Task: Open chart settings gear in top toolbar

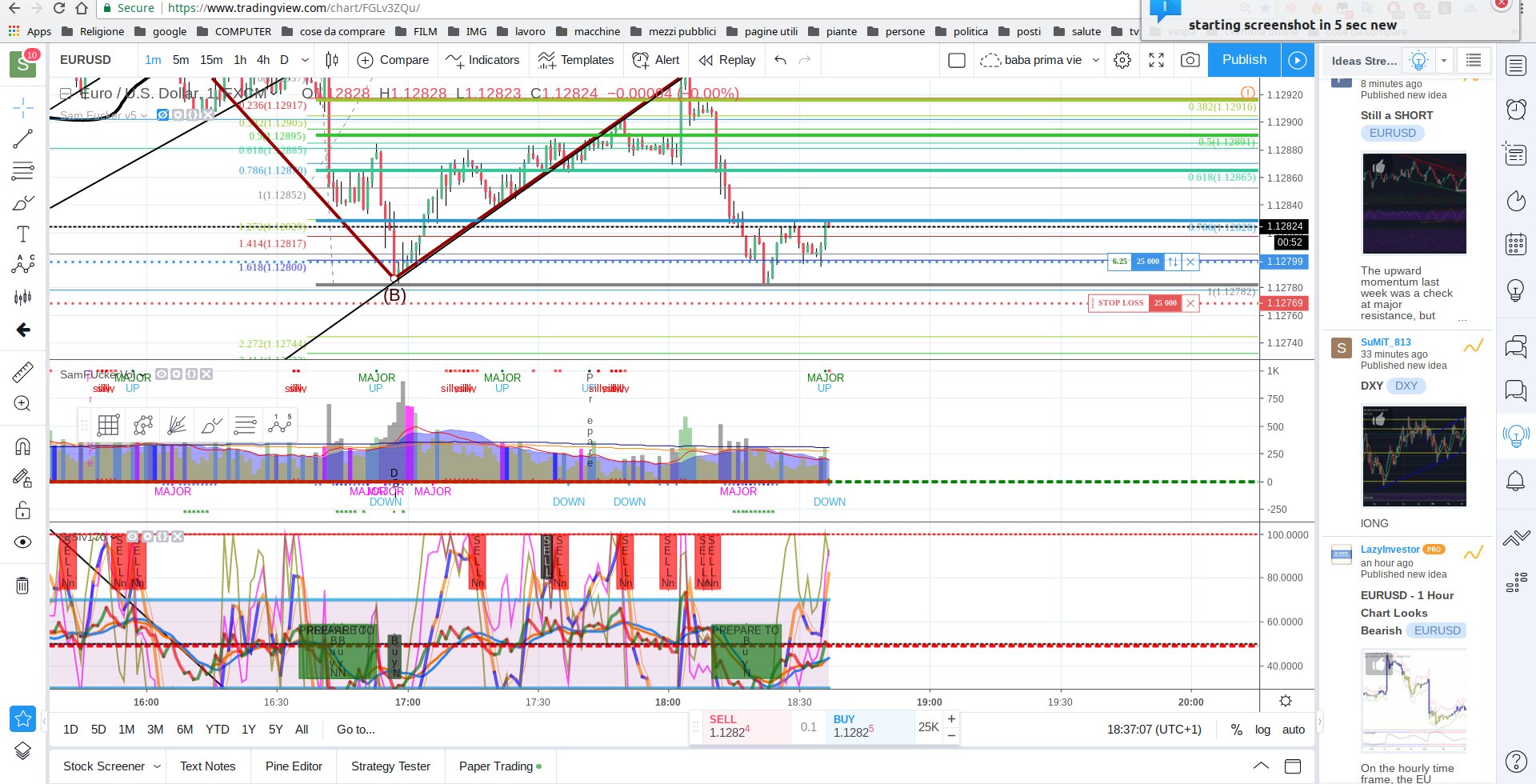Action: (x=1122, y=60)
